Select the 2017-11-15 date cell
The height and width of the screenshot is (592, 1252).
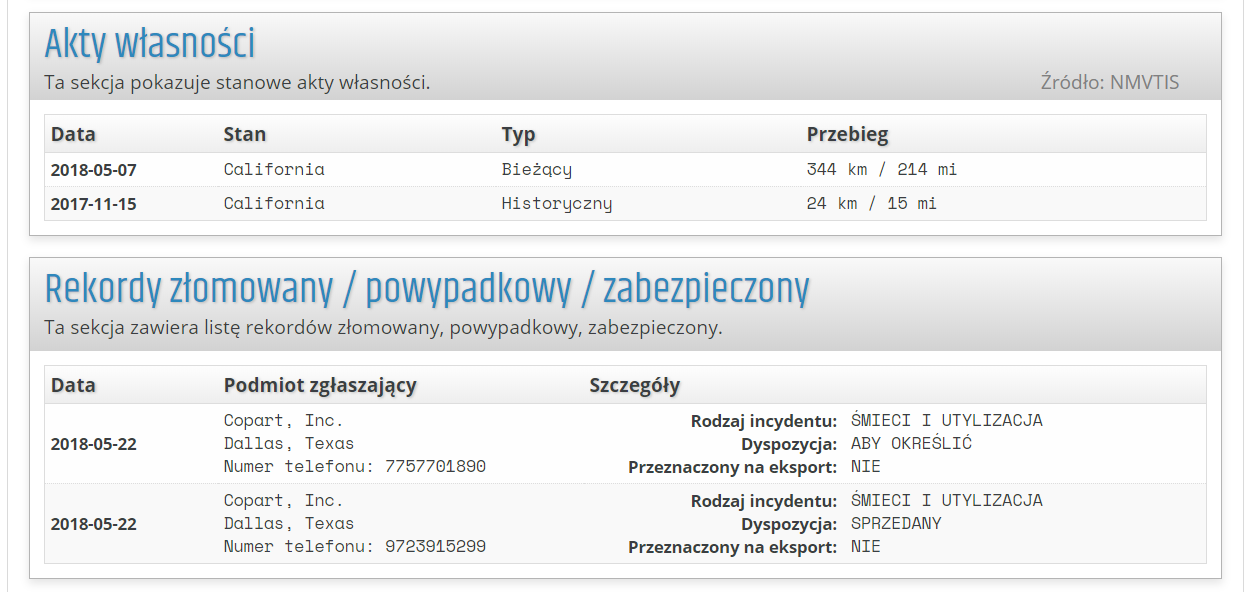tap(94, 204)
